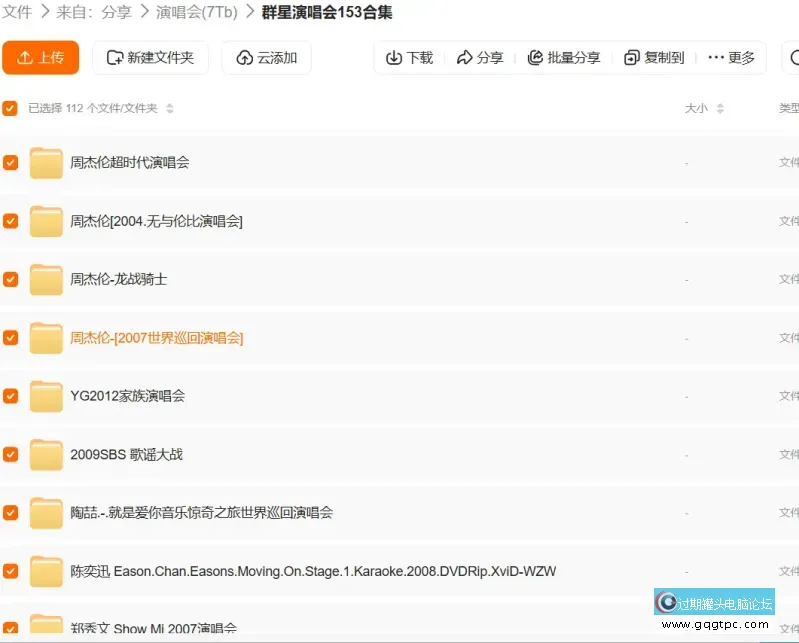
Task: Open folder name YG2012家族演唱会
Action: click(127, 396)
